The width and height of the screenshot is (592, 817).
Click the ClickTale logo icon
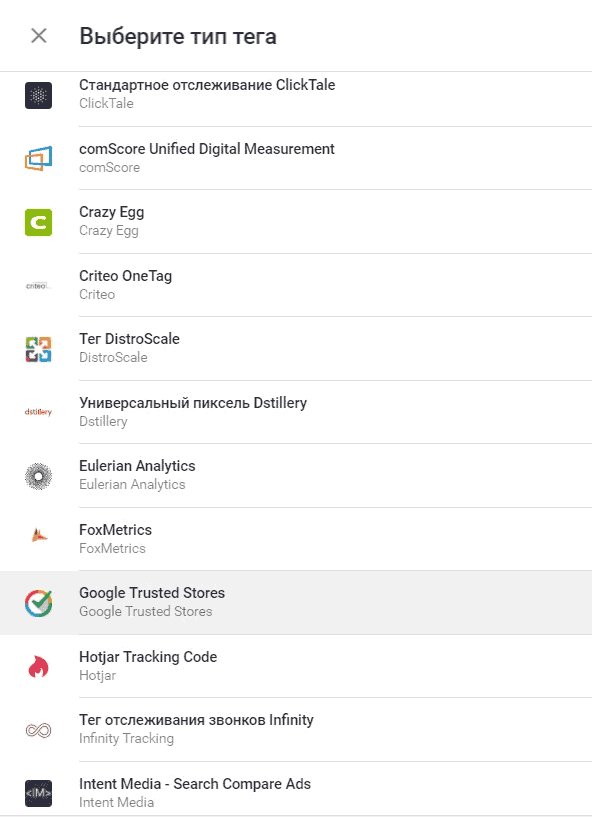point(39,95)
